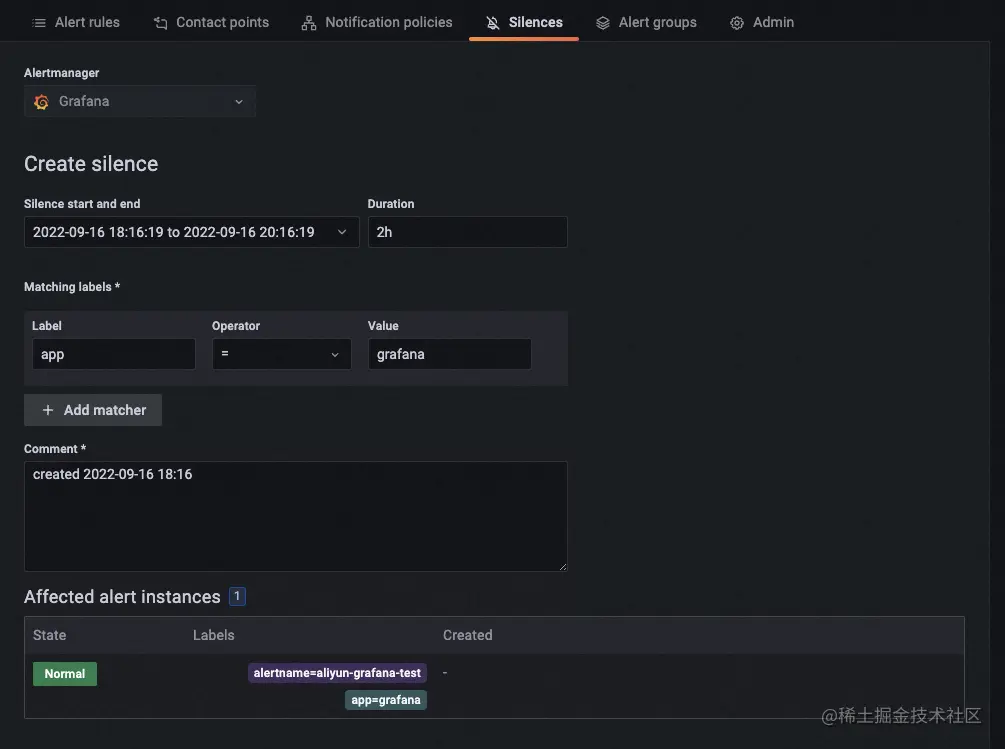
Task: Click the Label field containing app
Action: tap(114, 354)
